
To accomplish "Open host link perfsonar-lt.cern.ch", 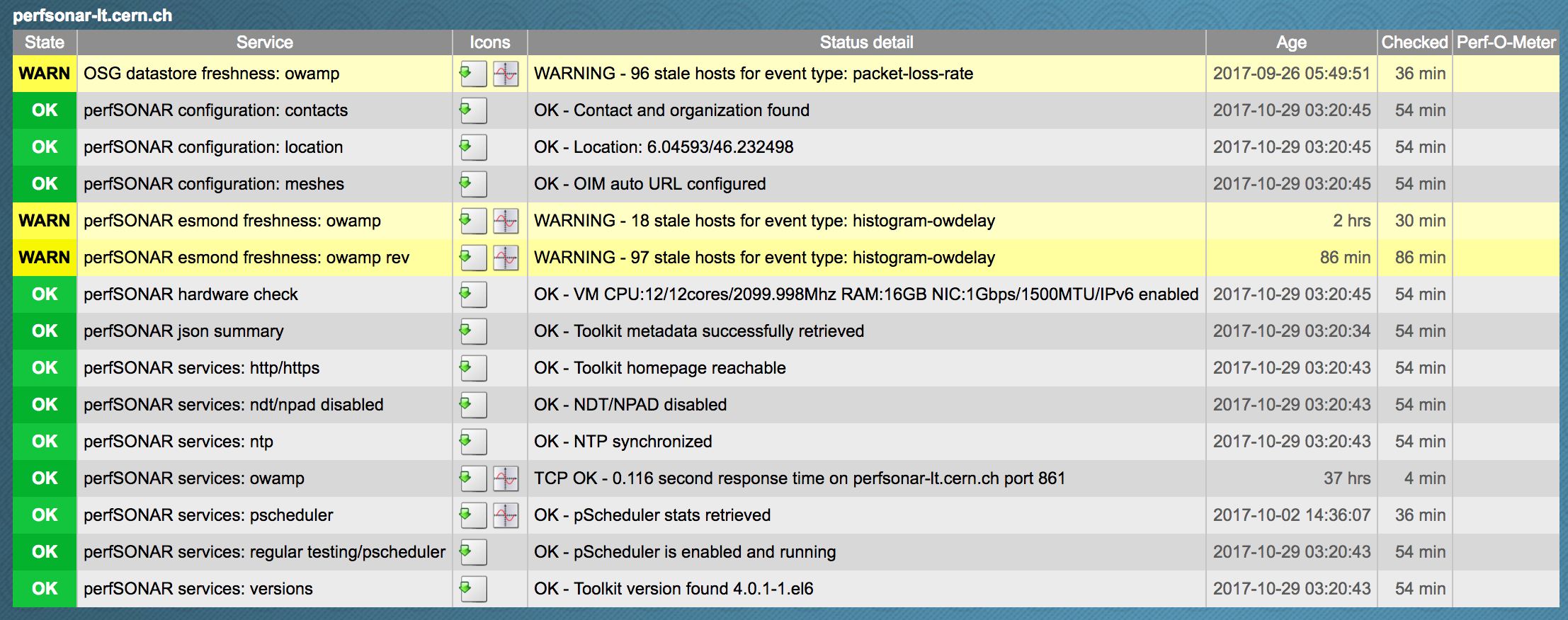I will point(92,15).
